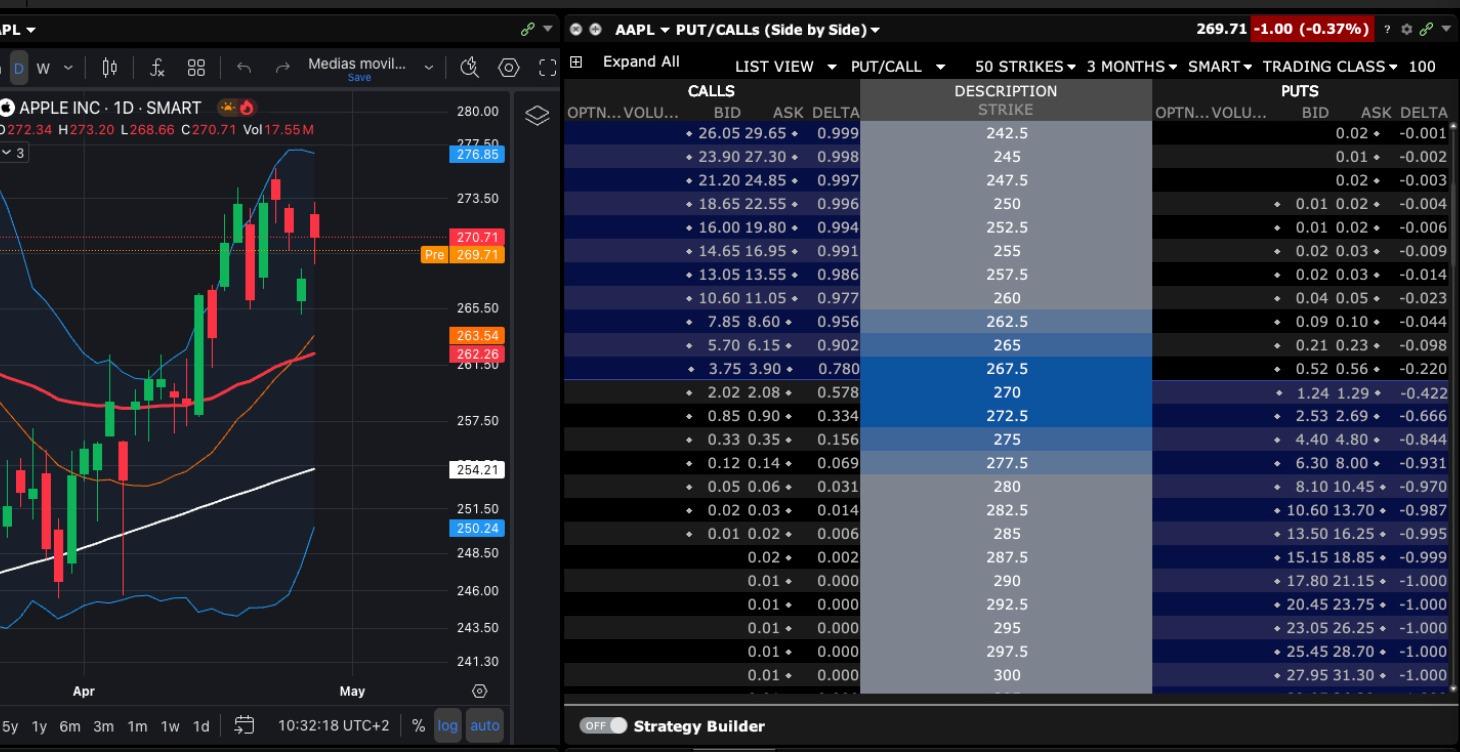Toggle log scale on the chart
The height and width of the screenshot is (752, 1460).
(447, 726)
